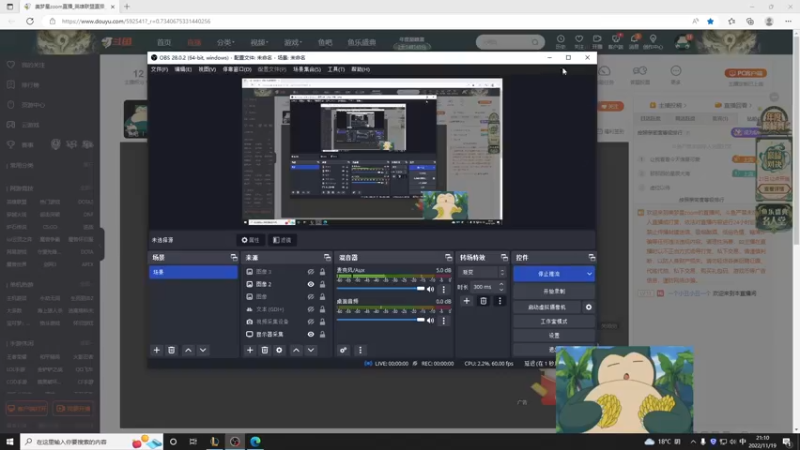Pop out the Audio Mixer dock icon
800x450 pixels.
pyautogui.click(x=448, y=258)
